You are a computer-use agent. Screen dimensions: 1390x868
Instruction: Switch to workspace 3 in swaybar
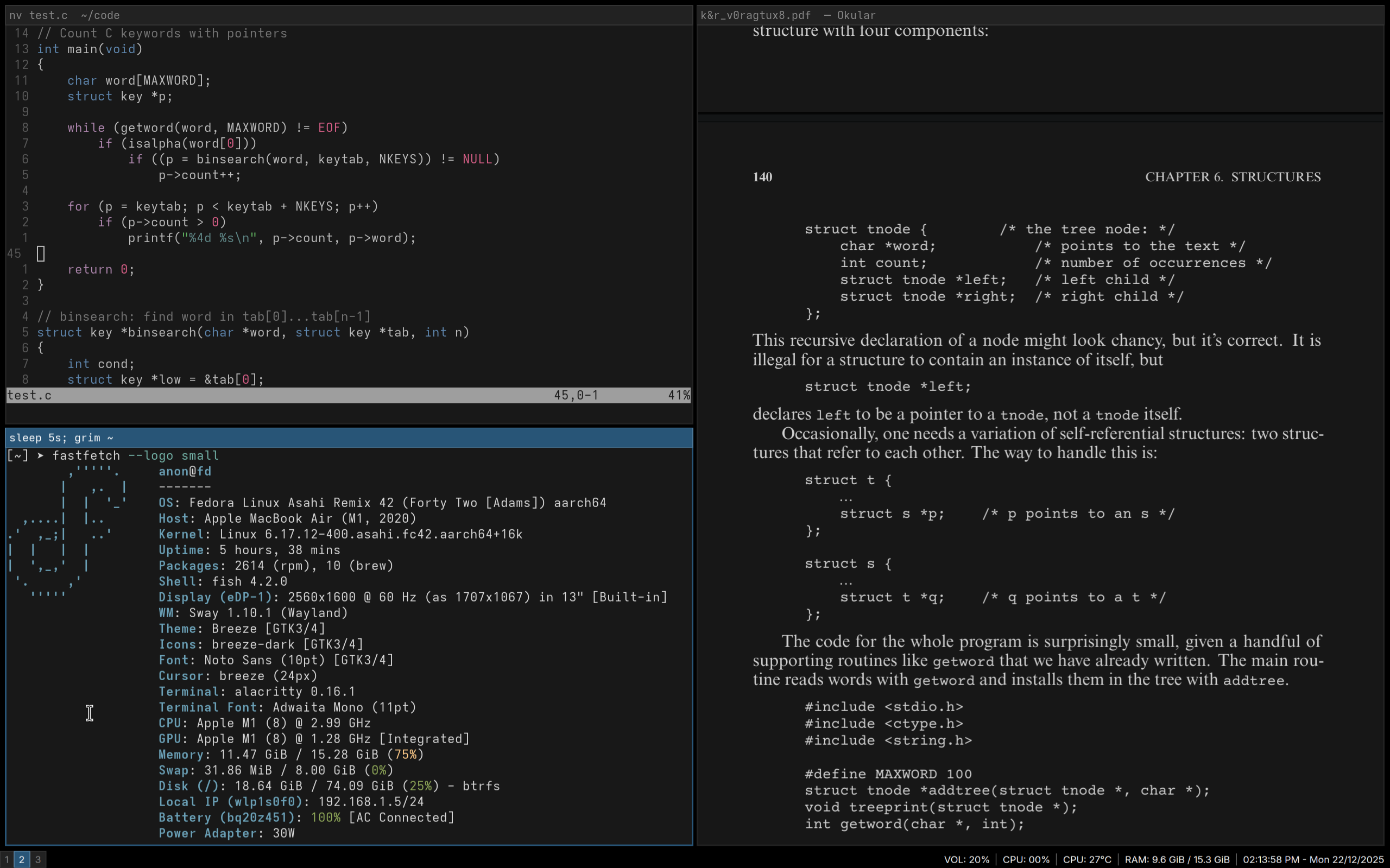pyautogui.click(x=38, y=859)
